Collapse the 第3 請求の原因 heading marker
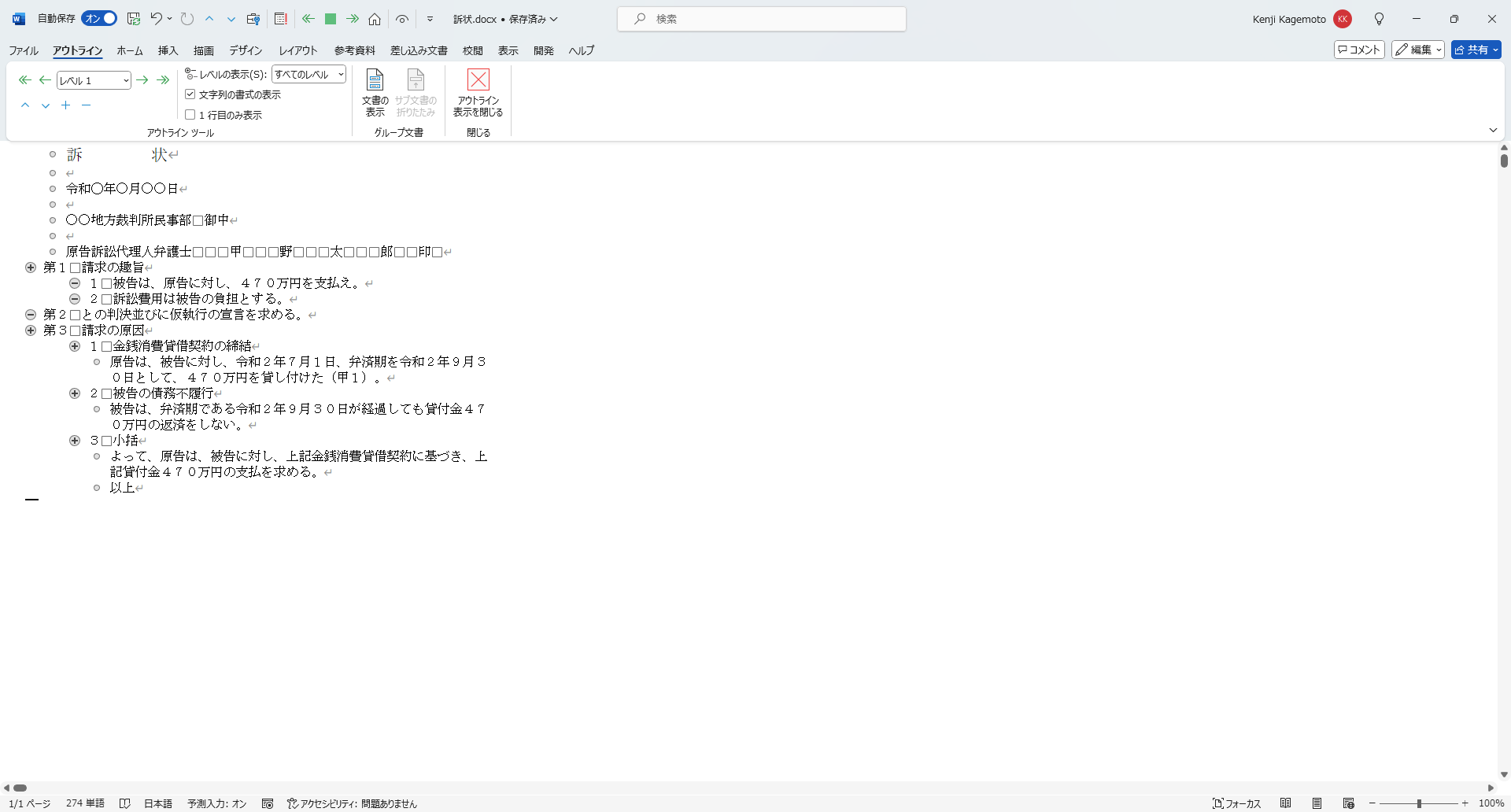The height and width of the screenshot is (812, 1511). [31, 330]
